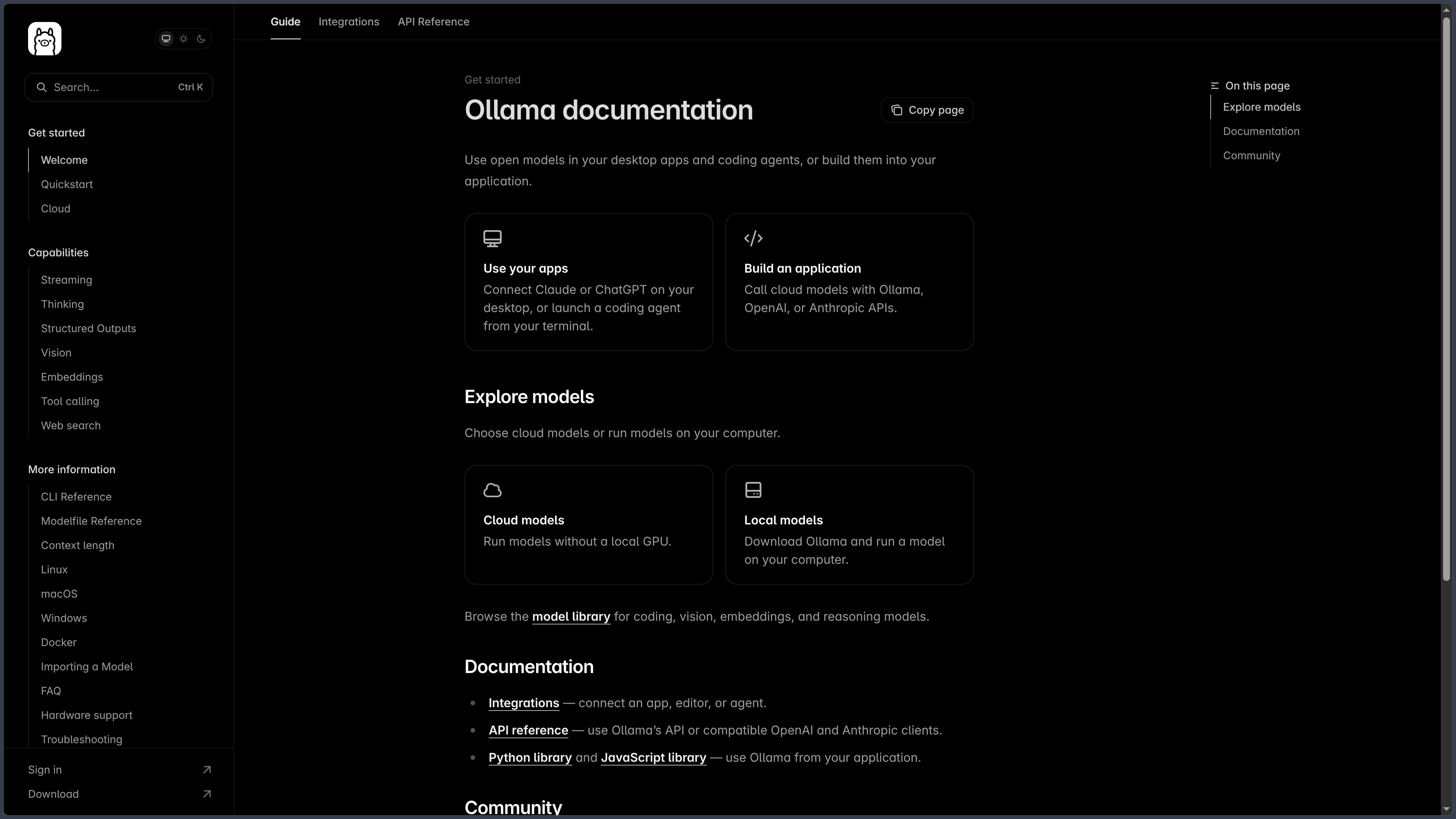Click the page vertical scrollbar thumb
Screen dimensions: 1456x819
tap(1447, 300)
